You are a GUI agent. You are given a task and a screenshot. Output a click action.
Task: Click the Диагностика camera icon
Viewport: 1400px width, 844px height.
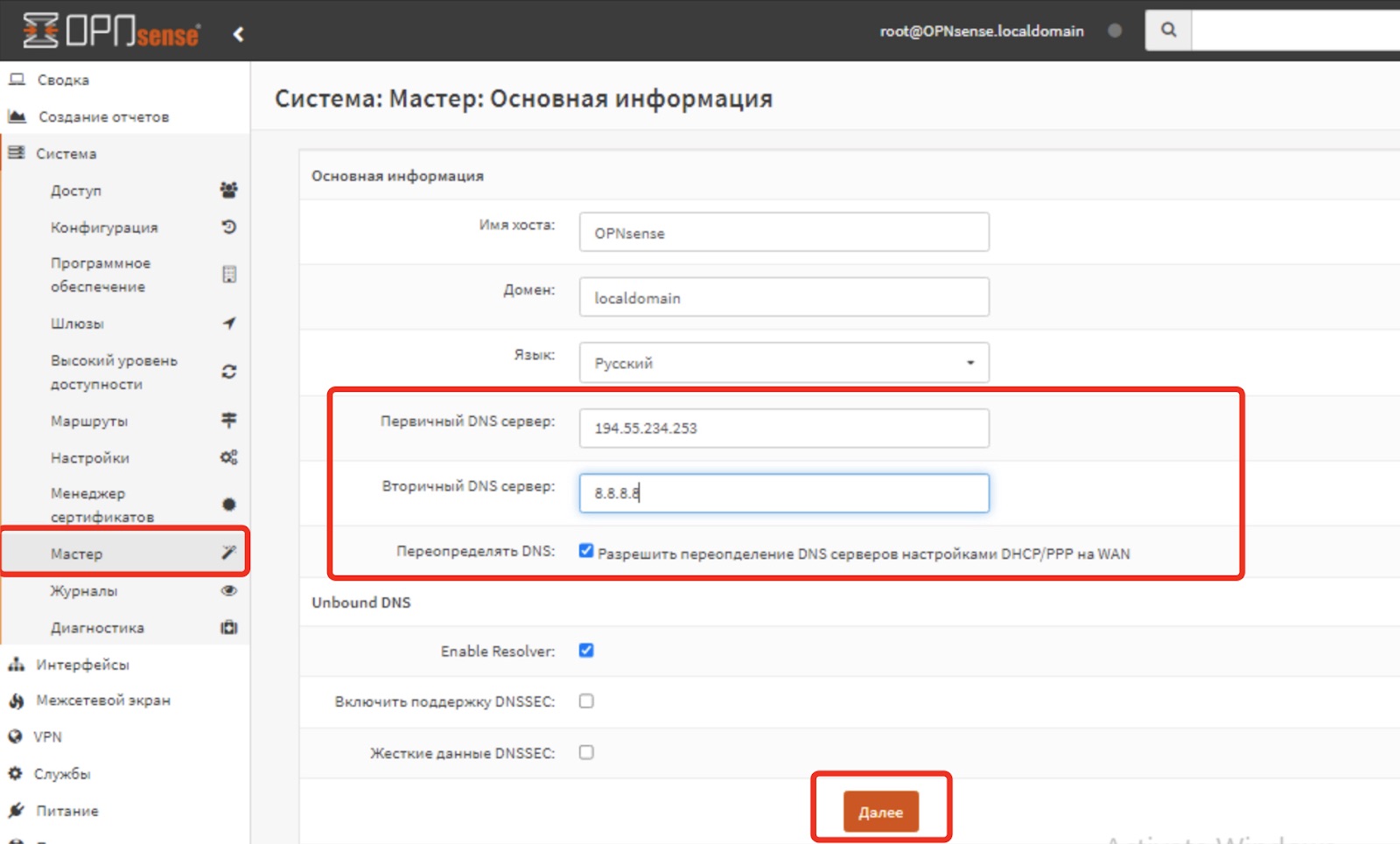(x=228, y=627)
